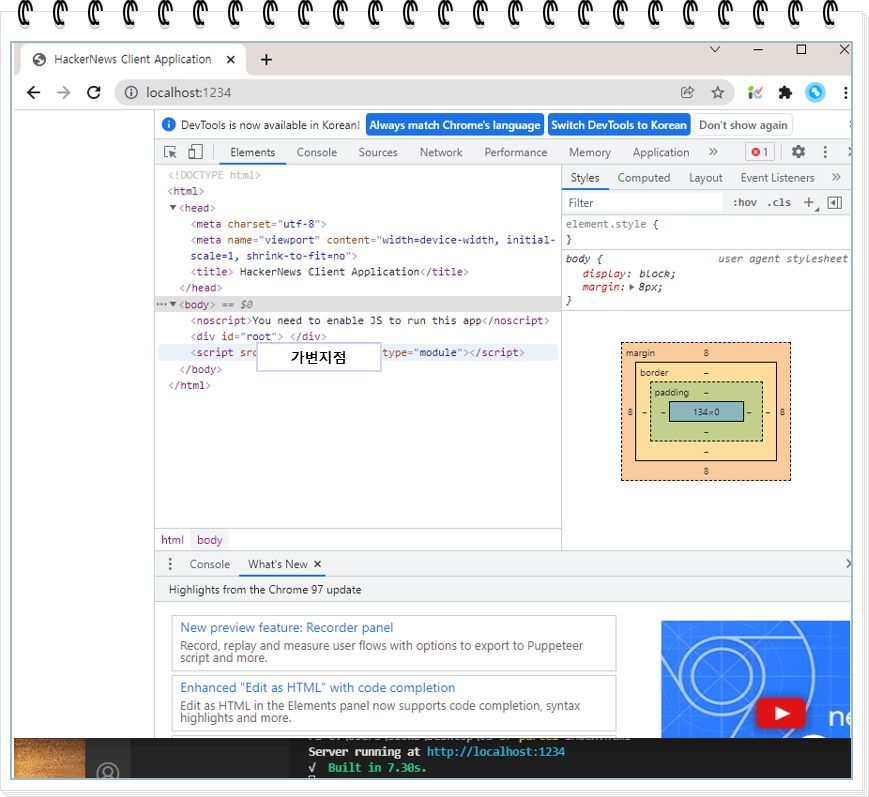The image size is (869, 797).
Task: Open the Memory tab
Action: (590, 152)
